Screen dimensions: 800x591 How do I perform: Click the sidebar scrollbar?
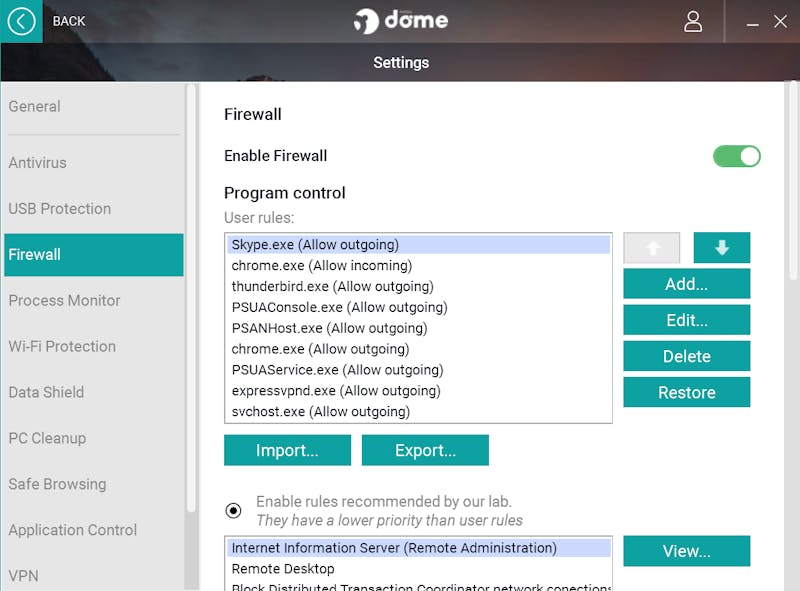point(191,297)
